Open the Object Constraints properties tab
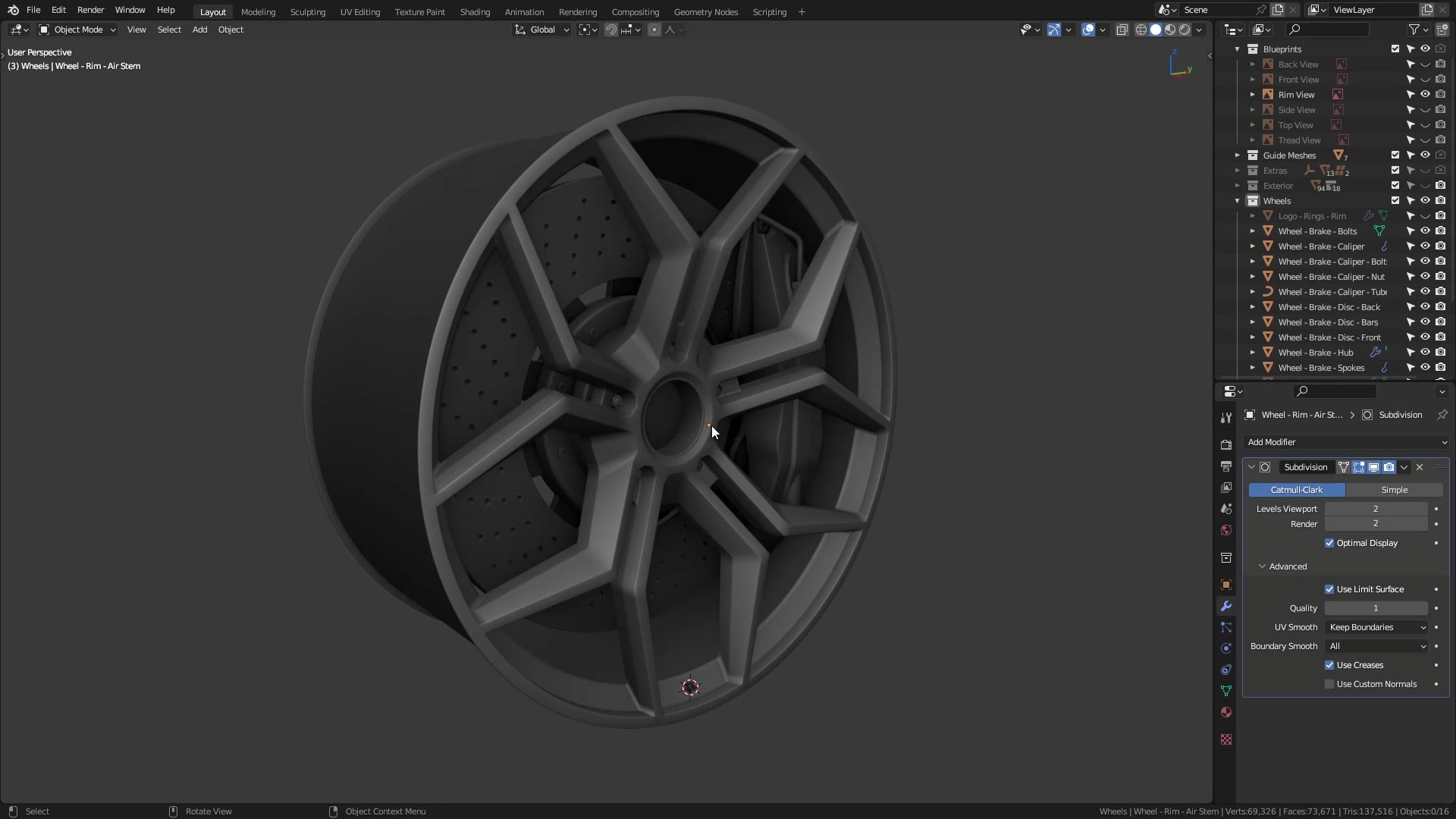The image size is (1456, 819). click(x=1226, y=670)
